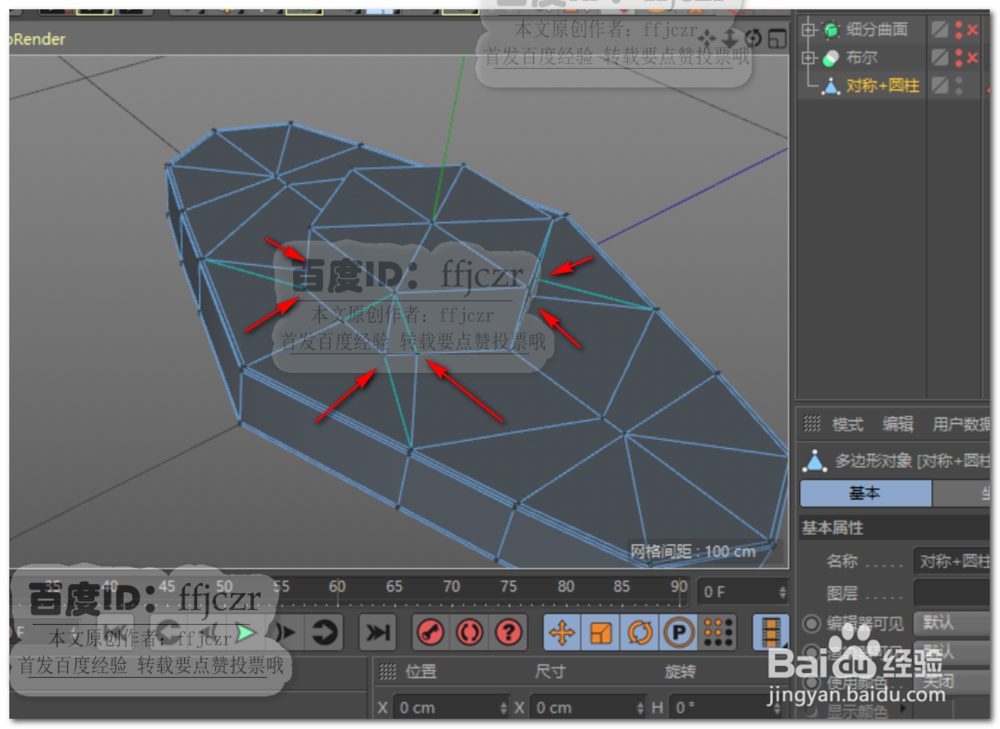Toggle the layer square for 布尔

coord(939,57)
